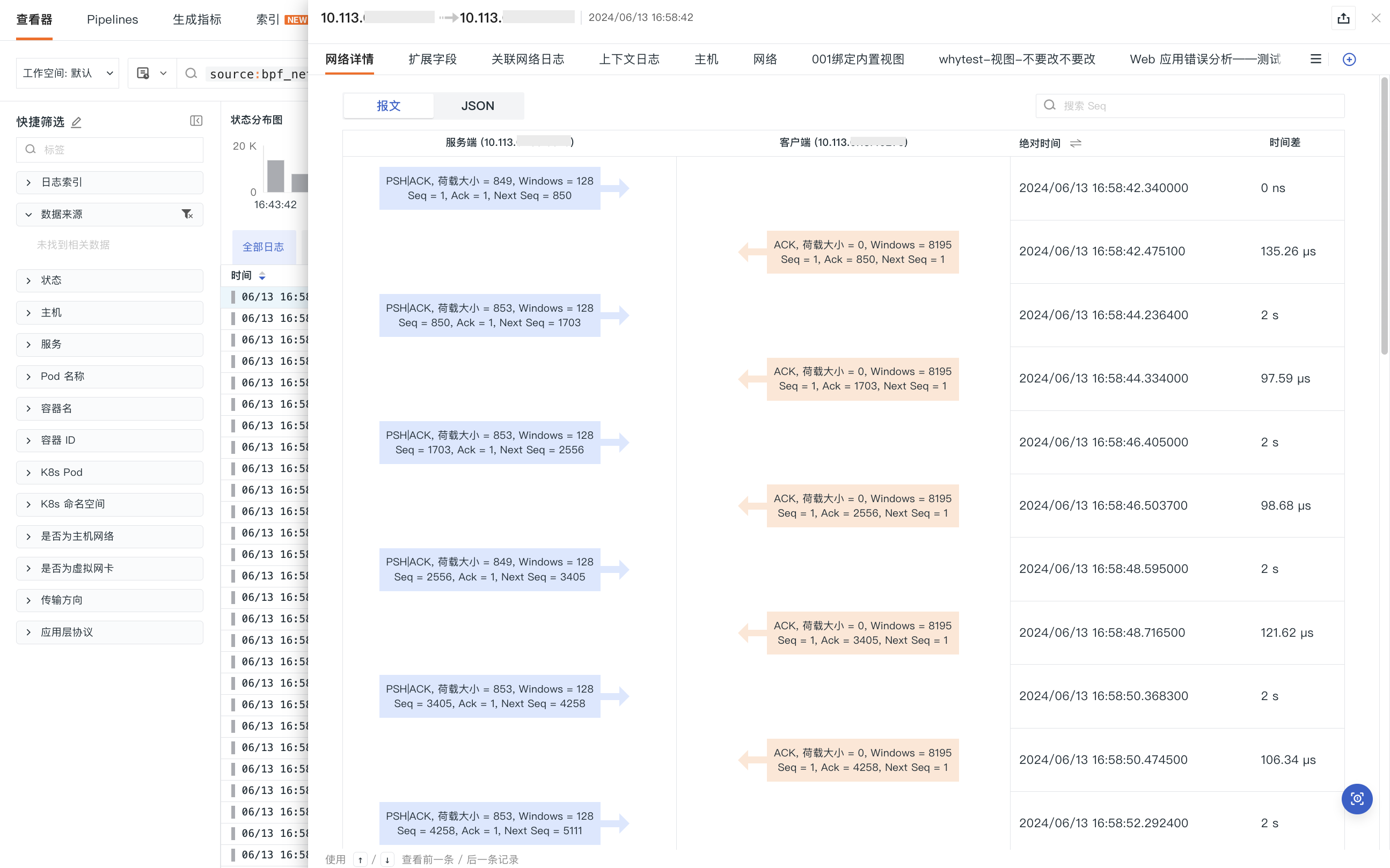Expand the Pod 名称 filter
Image resolution: width=1390 pixels, height=868 pixels.
109,377
